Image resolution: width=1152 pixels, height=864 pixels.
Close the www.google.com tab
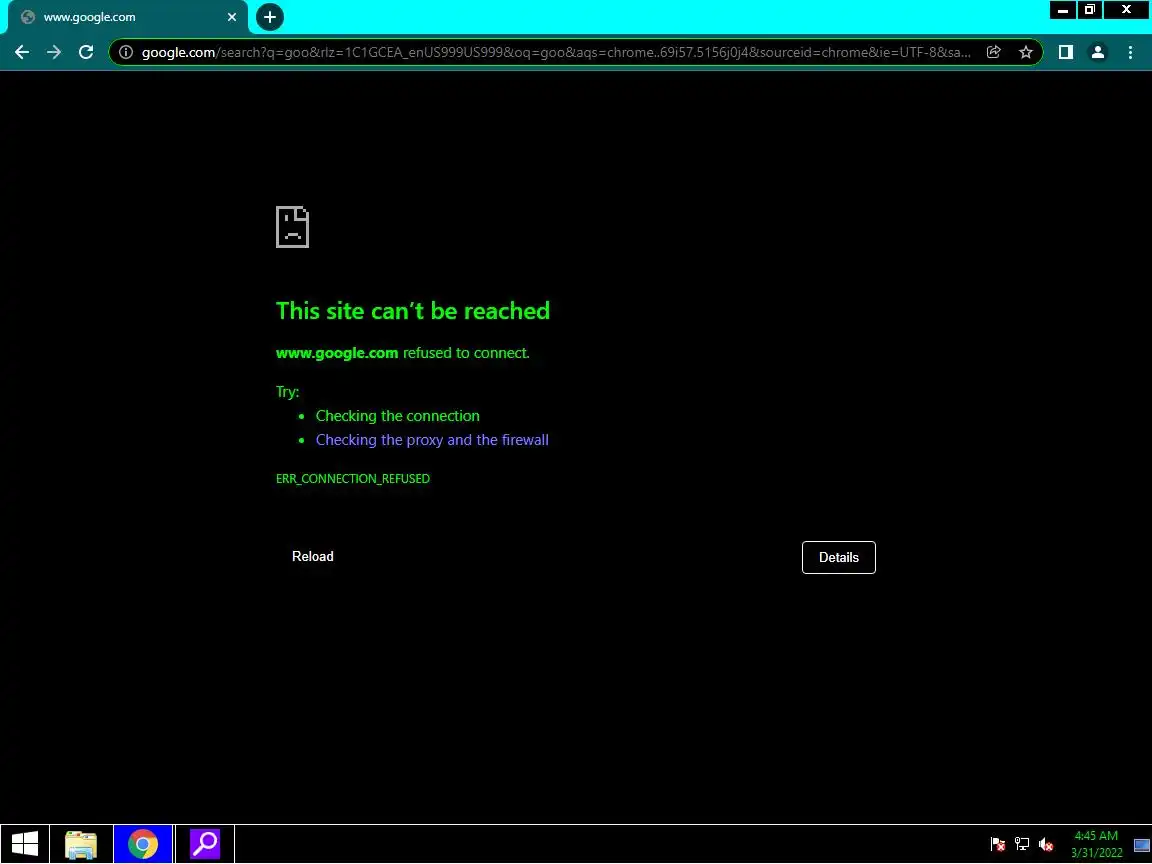232,17
